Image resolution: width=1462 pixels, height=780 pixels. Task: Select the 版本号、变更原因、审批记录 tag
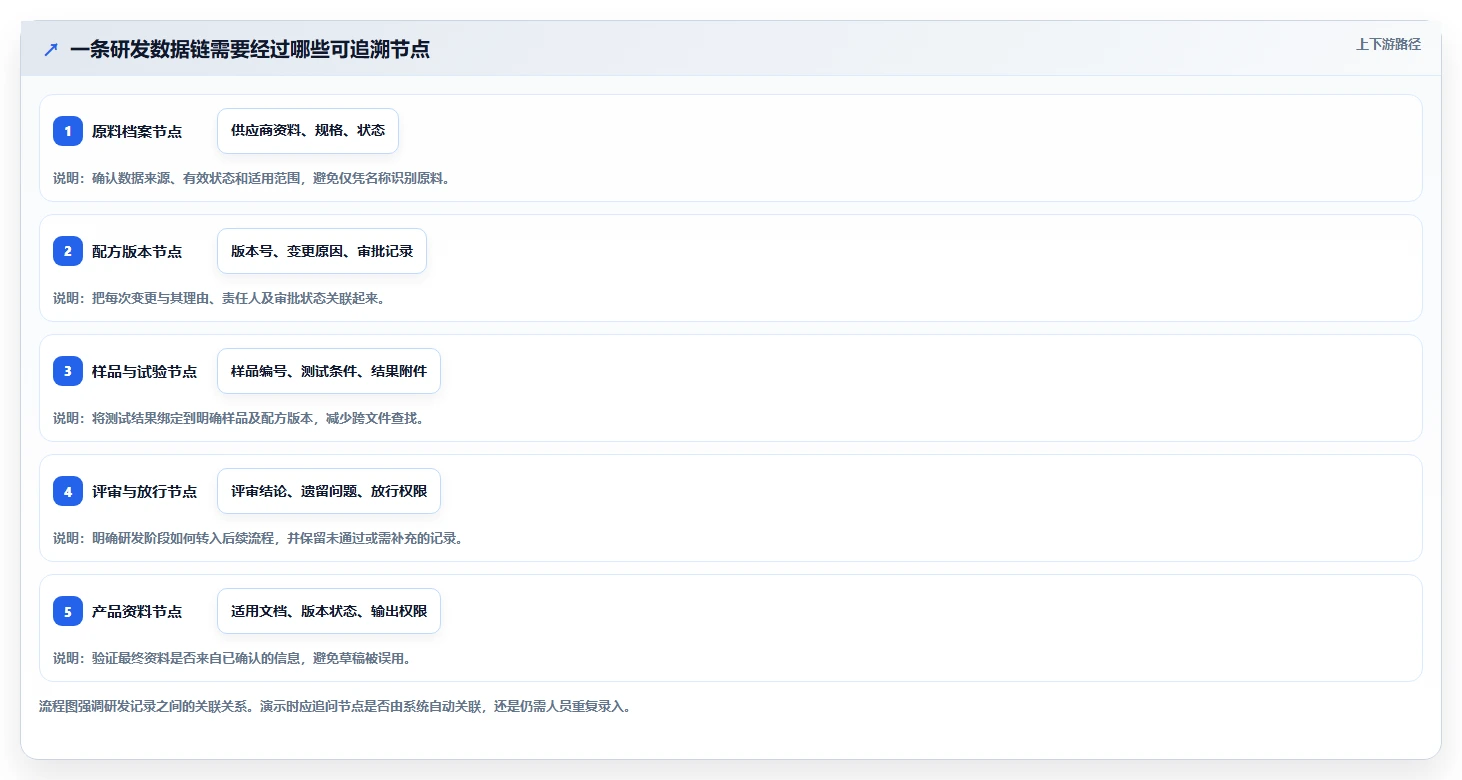[x=322, y=251]
